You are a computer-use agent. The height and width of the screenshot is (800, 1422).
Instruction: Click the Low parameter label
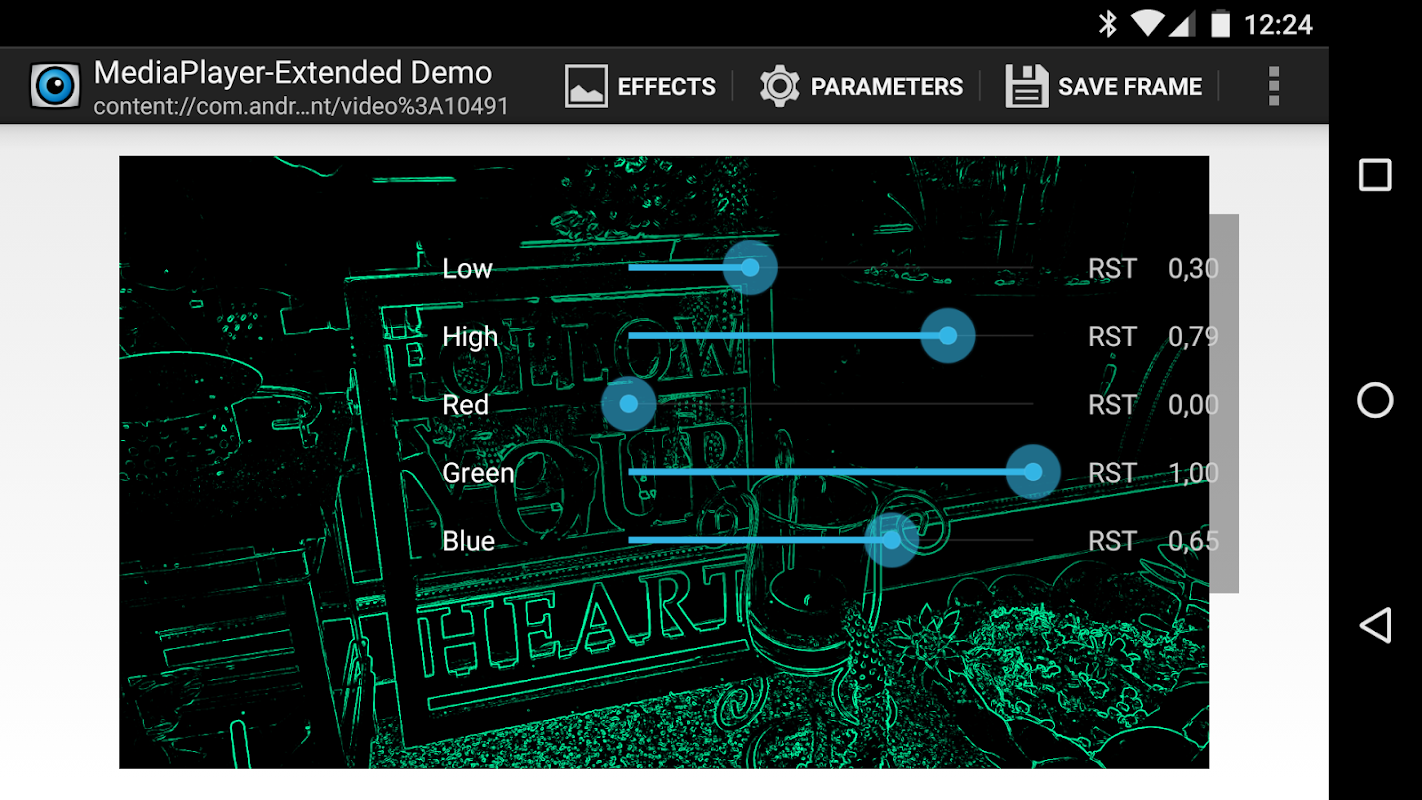tap(467, 269)
